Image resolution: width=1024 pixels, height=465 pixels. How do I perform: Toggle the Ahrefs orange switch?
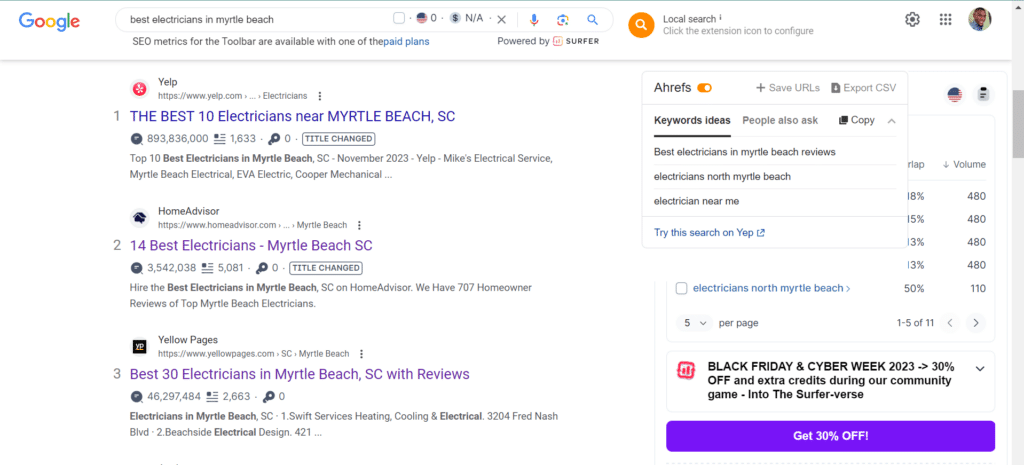tap(704, 88)
